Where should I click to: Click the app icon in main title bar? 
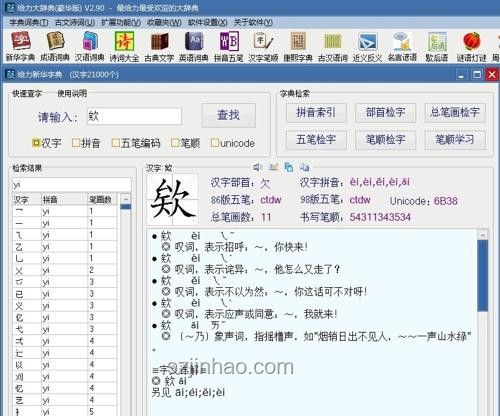(10, 7)
